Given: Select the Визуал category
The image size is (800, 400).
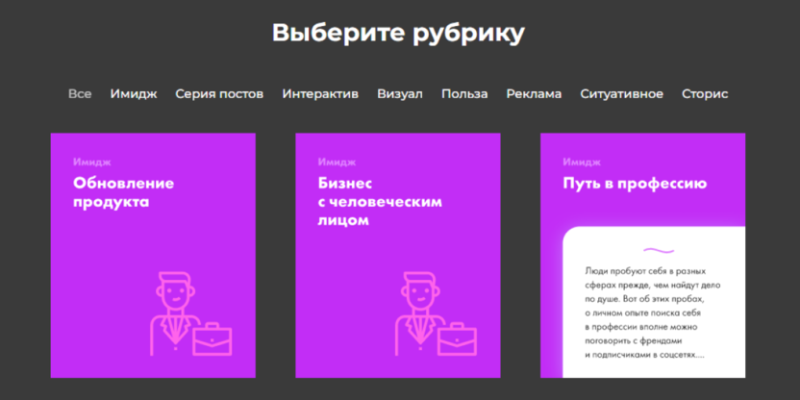Looking at the screenshot, I should (x=400, y=94).
